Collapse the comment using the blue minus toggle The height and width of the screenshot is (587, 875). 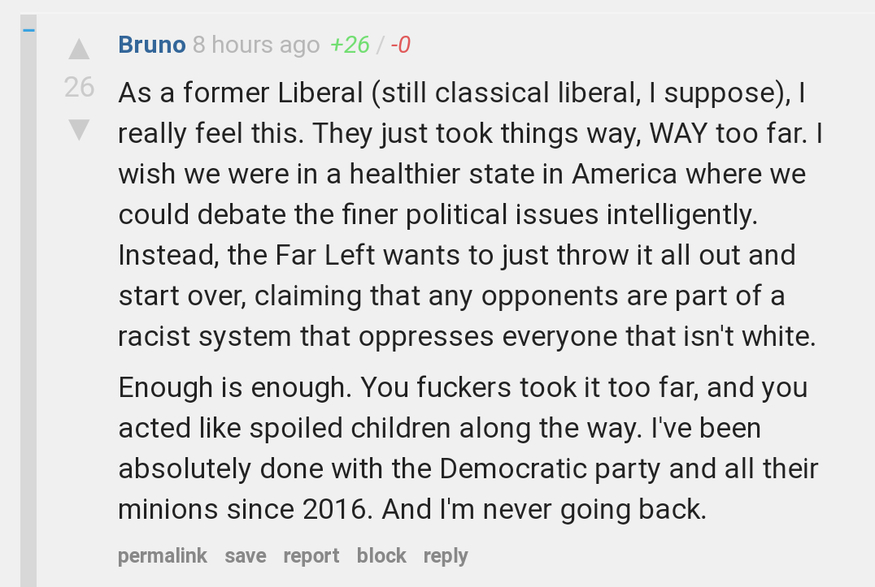click(28, 30)
